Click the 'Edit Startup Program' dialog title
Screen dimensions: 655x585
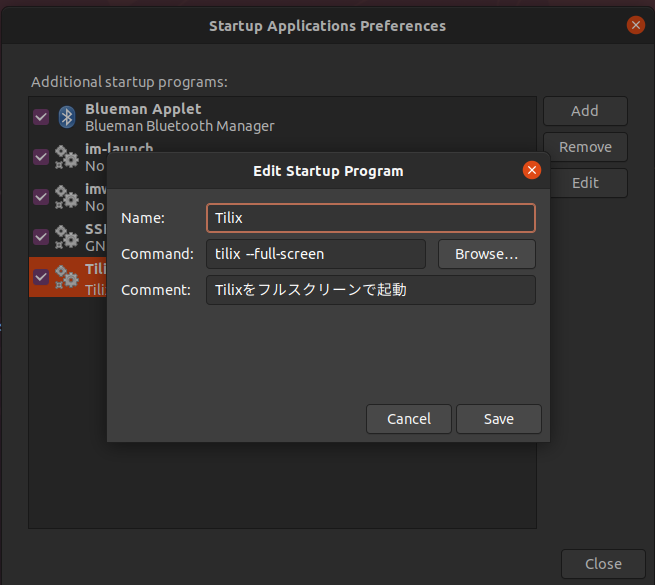click(328, 171)
